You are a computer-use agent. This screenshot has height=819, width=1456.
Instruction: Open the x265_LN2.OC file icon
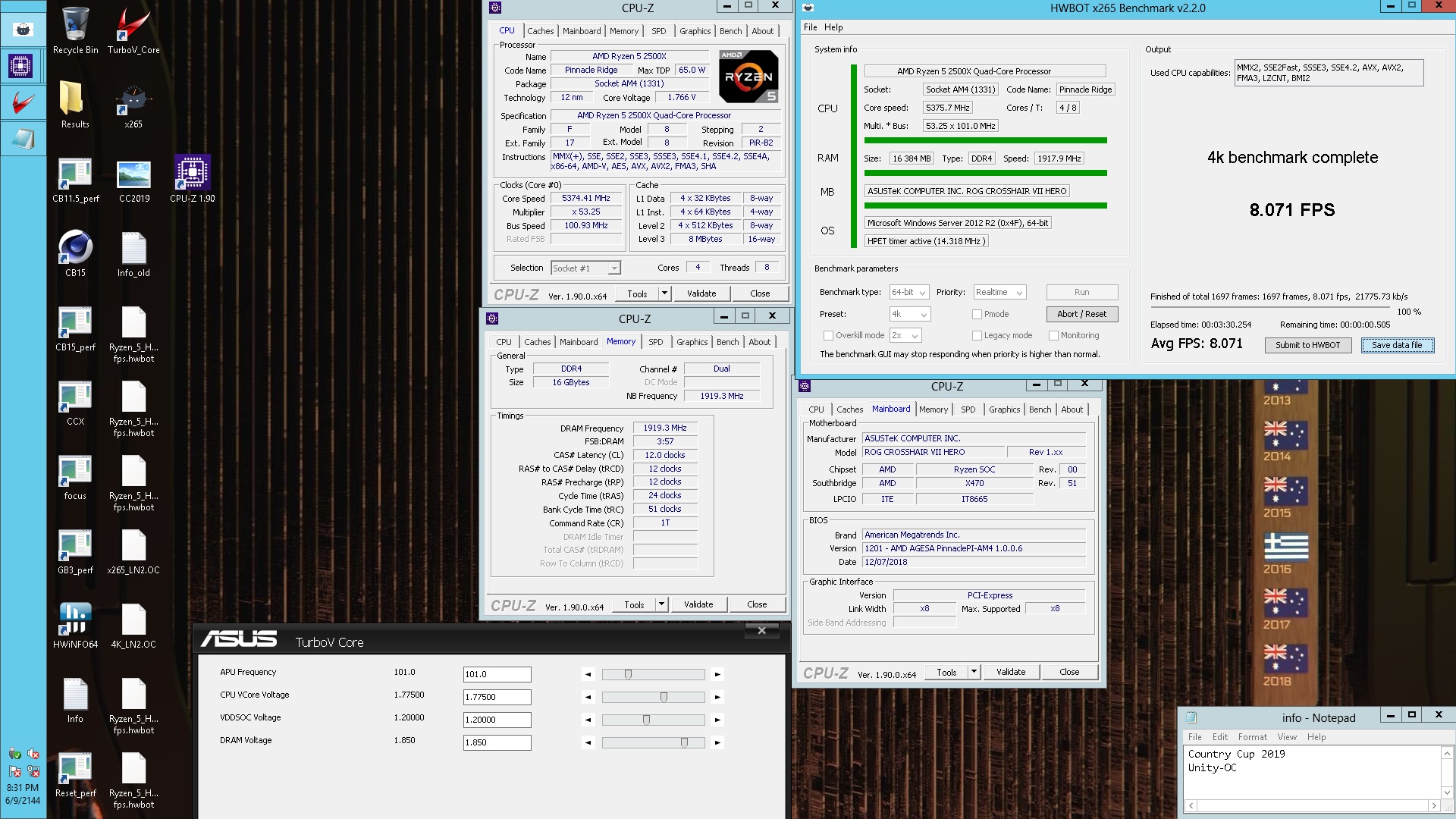133,551
